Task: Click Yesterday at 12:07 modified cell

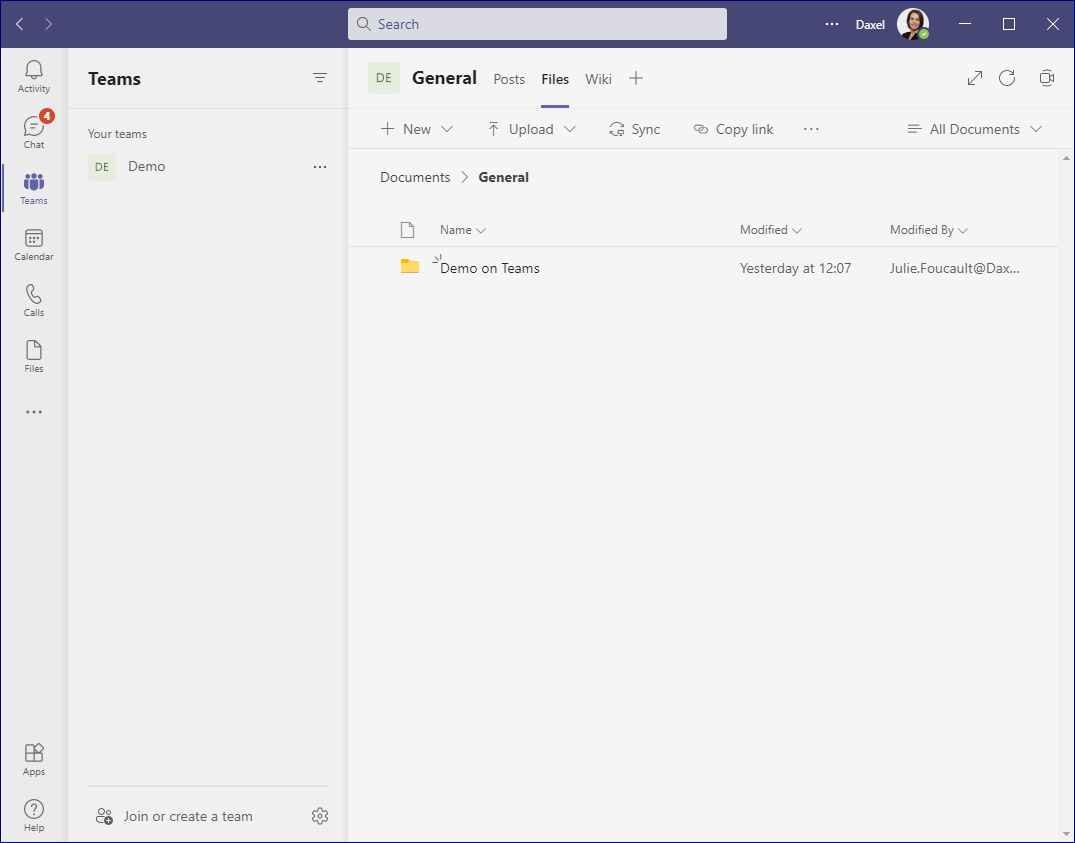Action: tap(795, 268)
